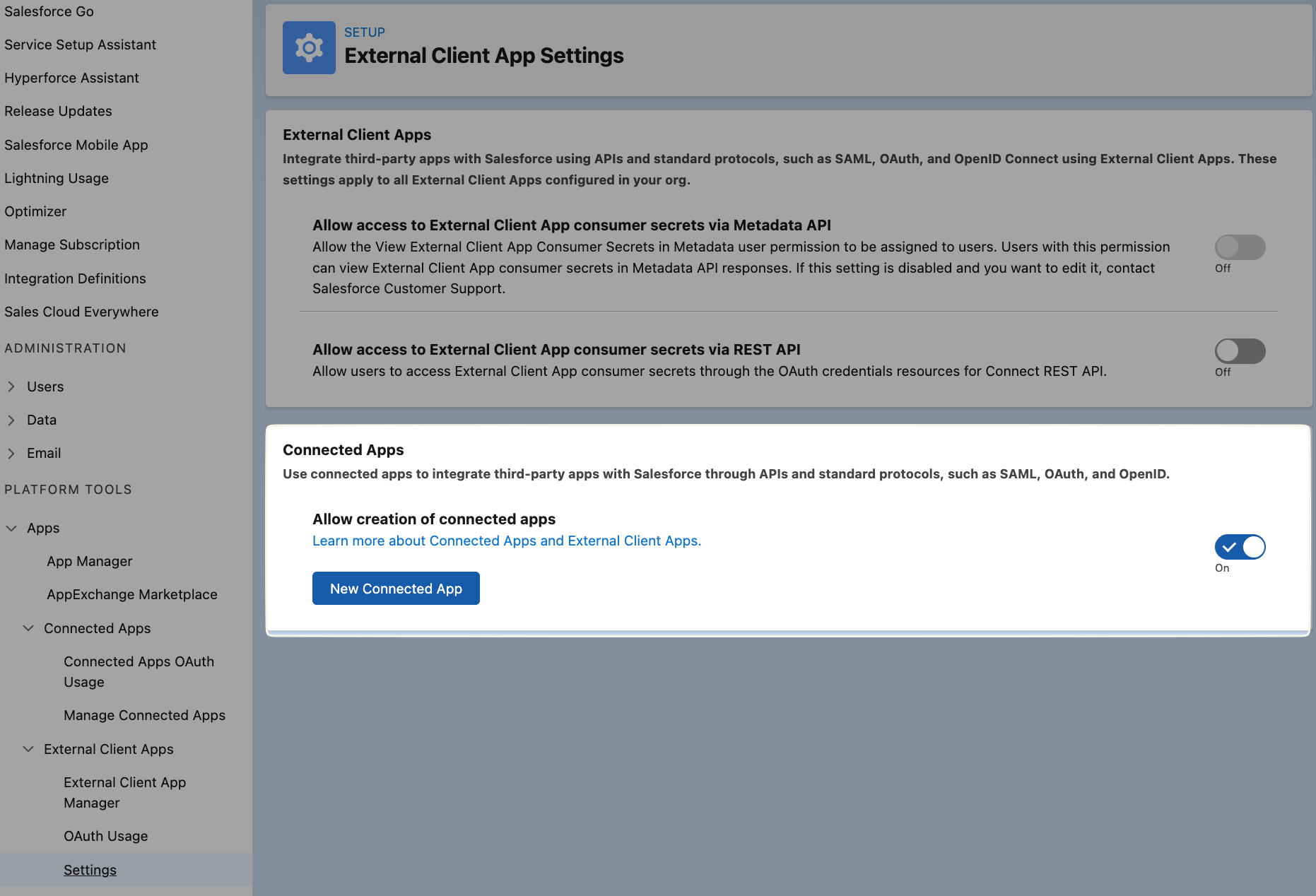Open Release Updates page

[x=58, y=111]
